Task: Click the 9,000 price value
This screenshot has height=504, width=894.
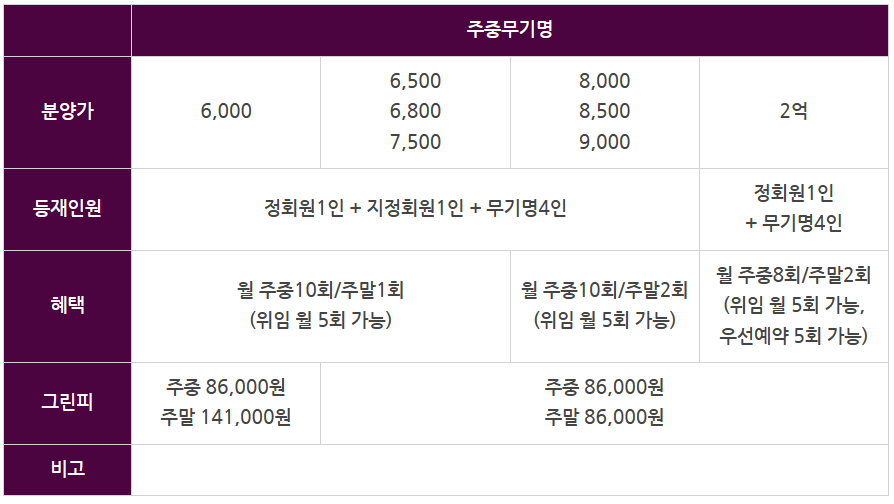Action: (604, 142)
